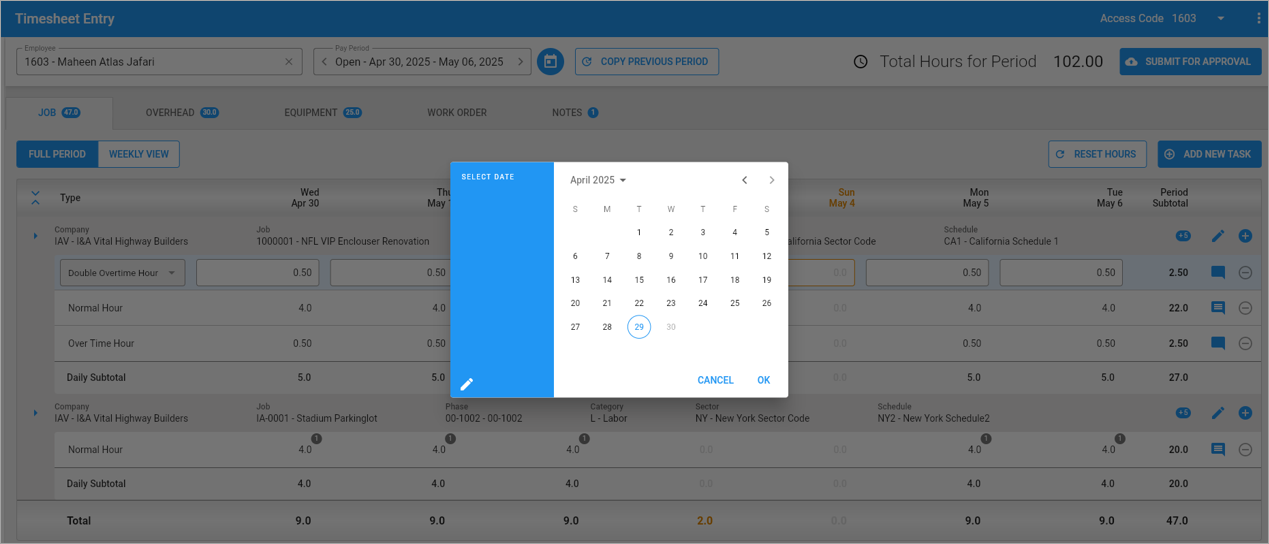Click Copy Previous Period button
Image resolution: width=1269 pixels, height=544 pixels.
[x=646, y=62]
